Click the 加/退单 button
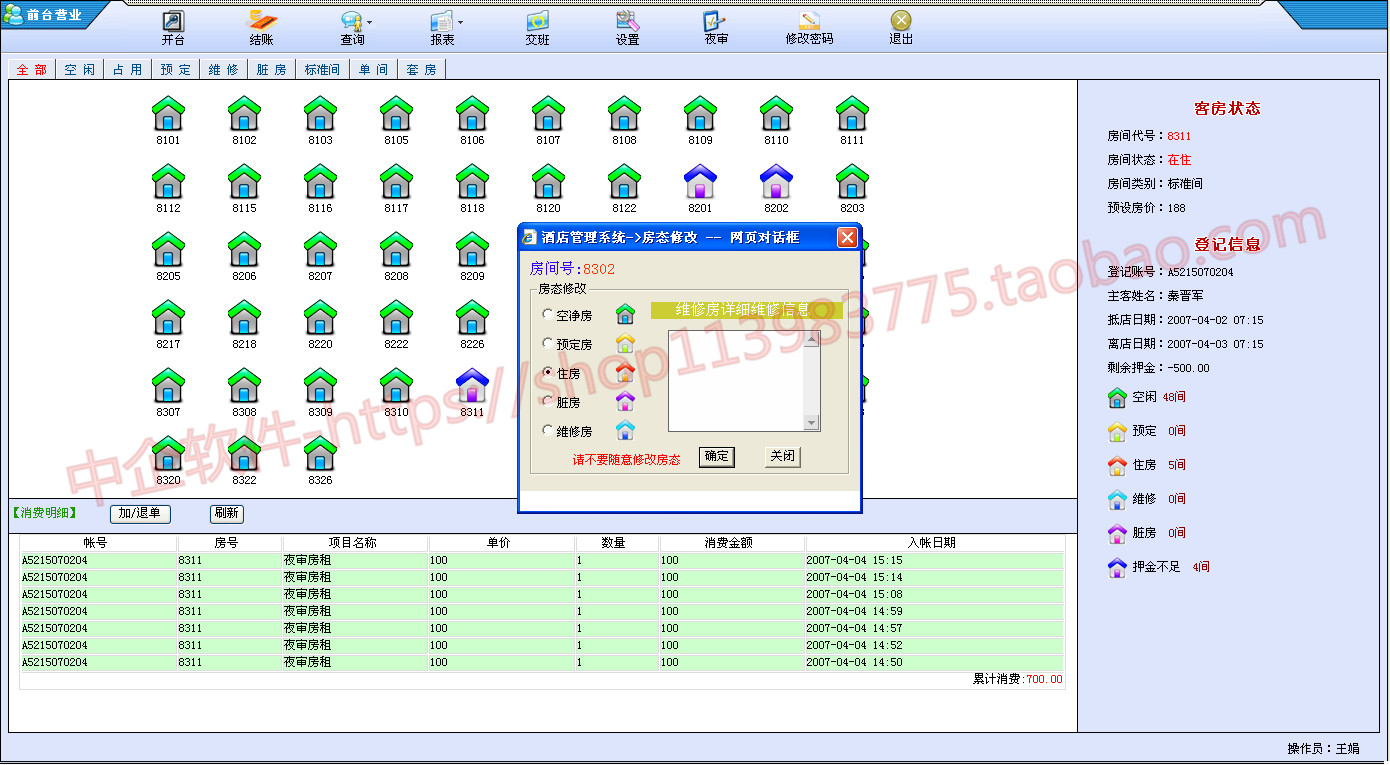The image size is (1390, 765). tap(140, 514)
